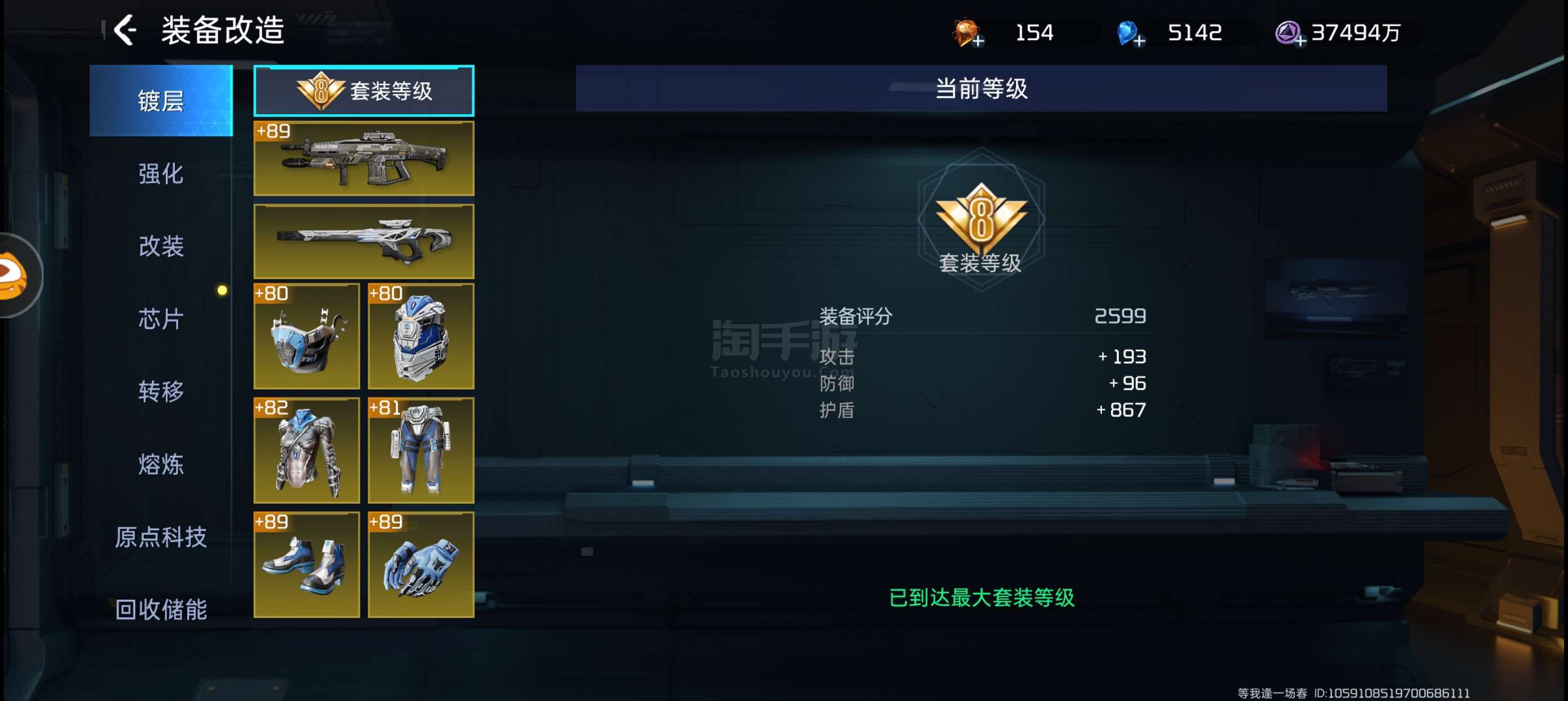
Task: Go back with the arrow beside 装备改造
Action: [126, 30]
